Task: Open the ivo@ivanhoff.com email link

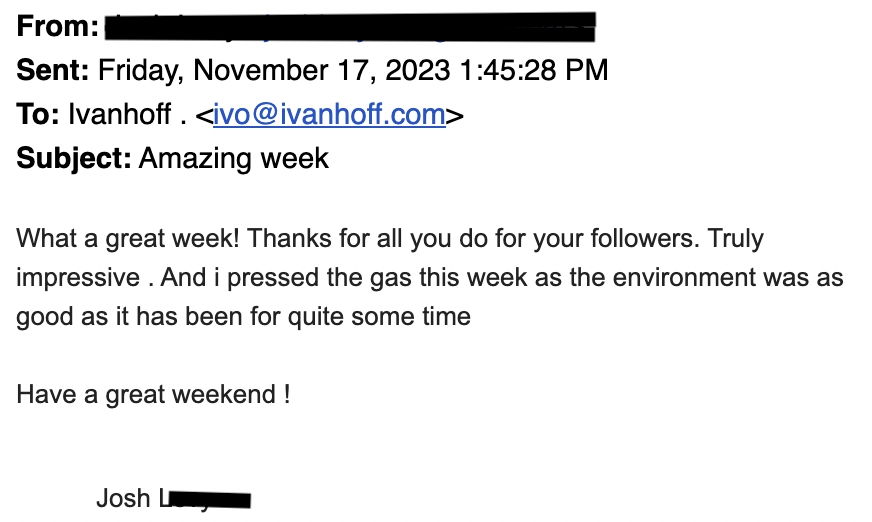Action: coord(329,115)
